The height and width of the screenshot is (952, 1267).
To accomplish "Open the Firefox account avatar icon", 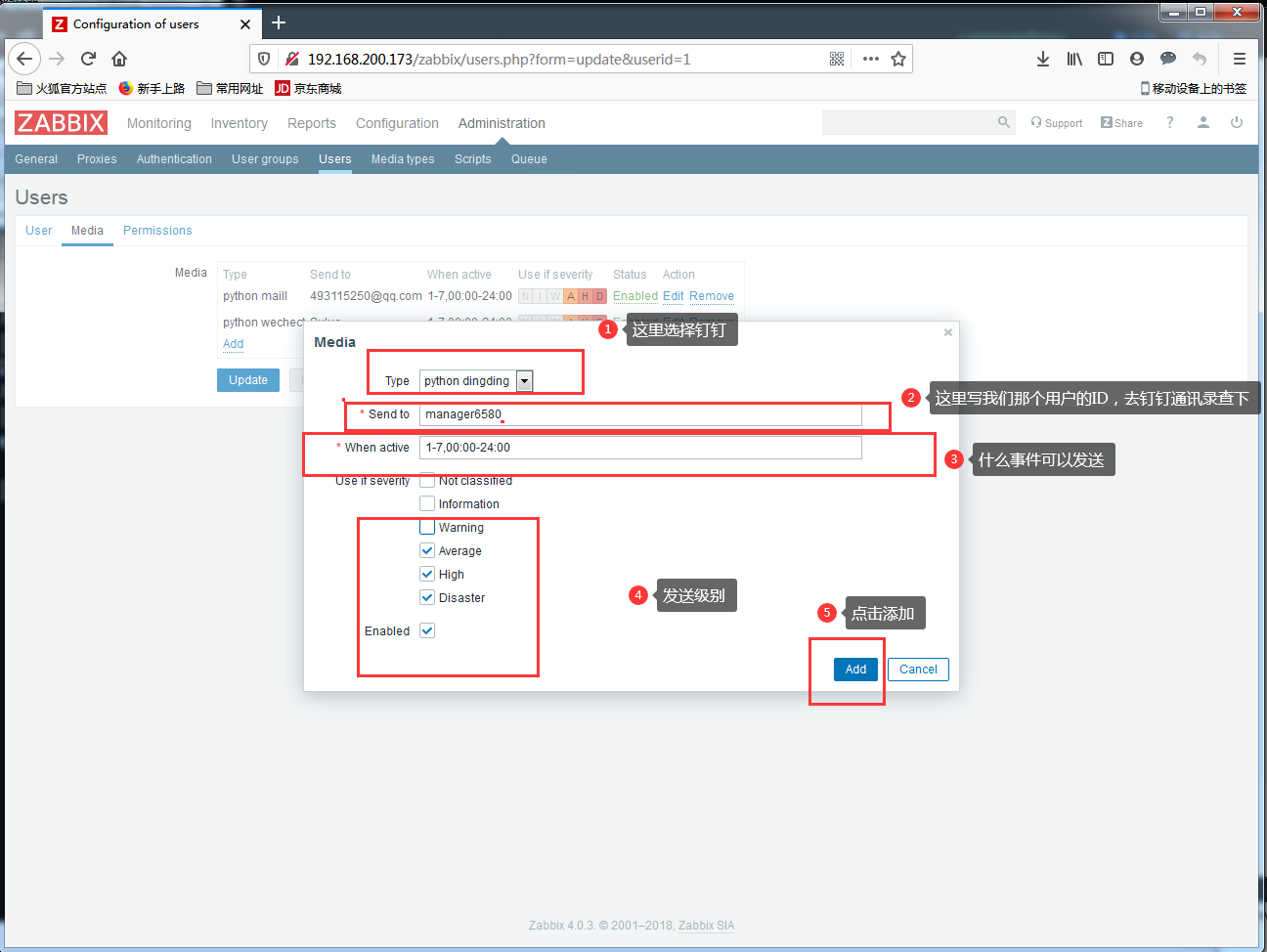I will 1137,59.
